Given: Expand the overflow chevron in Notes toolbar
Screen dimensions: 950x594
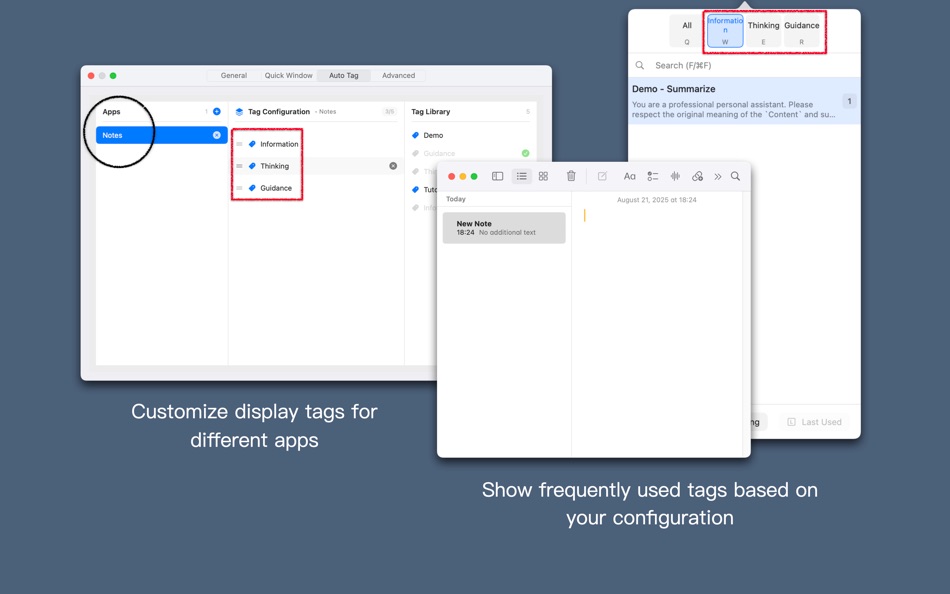Looking at the screenshot, I should point(718,176).
